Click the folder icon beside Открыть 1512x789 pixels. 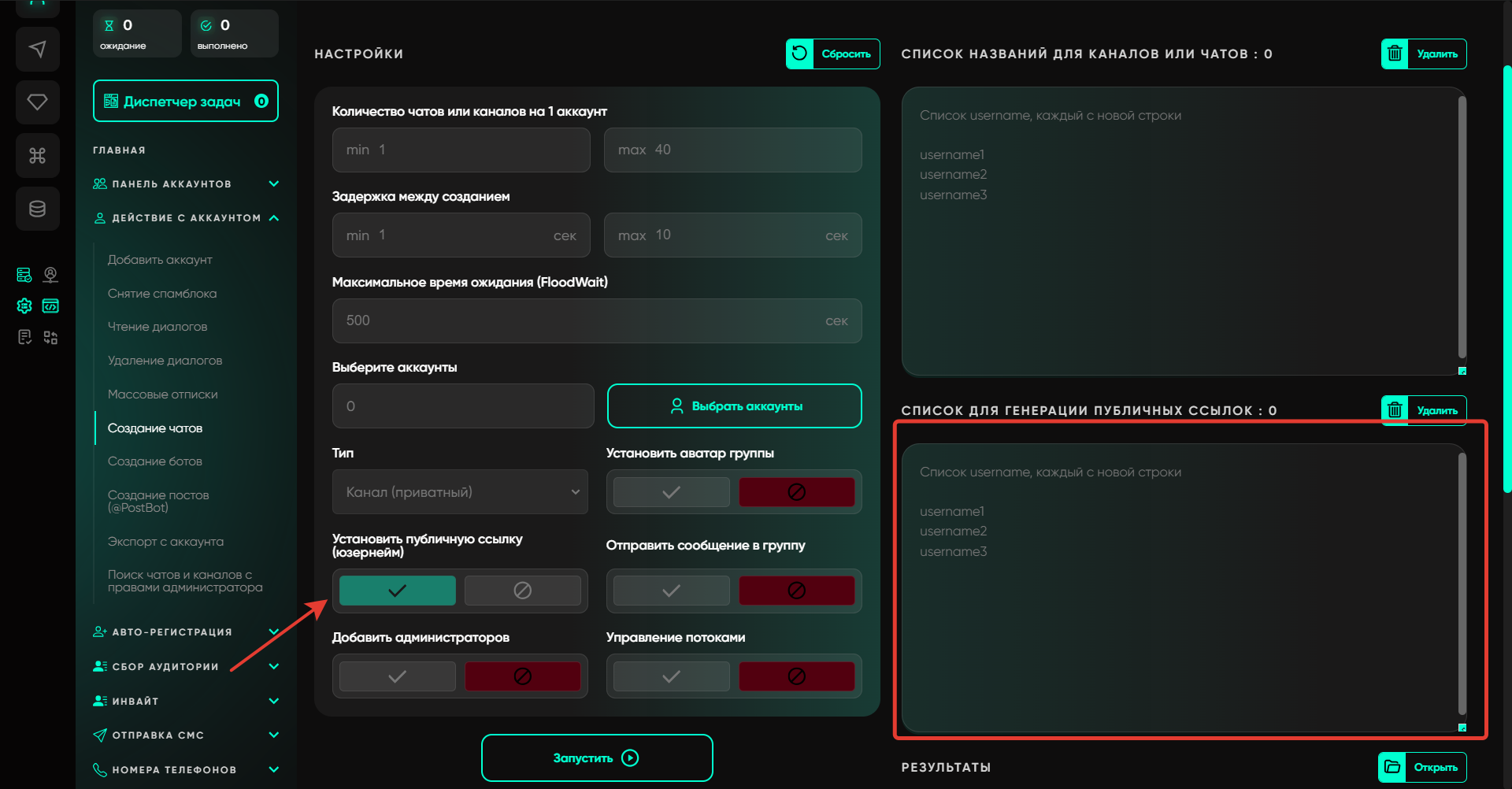tap(1392, 767)
